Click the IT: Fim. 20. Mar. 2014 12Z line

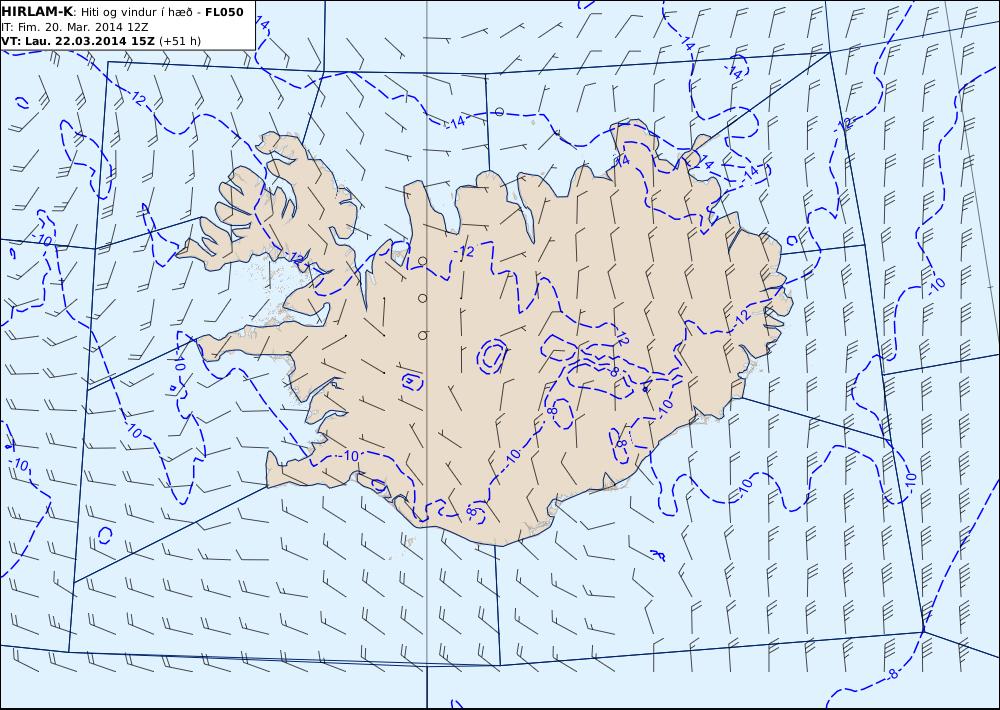pos(75,27)
